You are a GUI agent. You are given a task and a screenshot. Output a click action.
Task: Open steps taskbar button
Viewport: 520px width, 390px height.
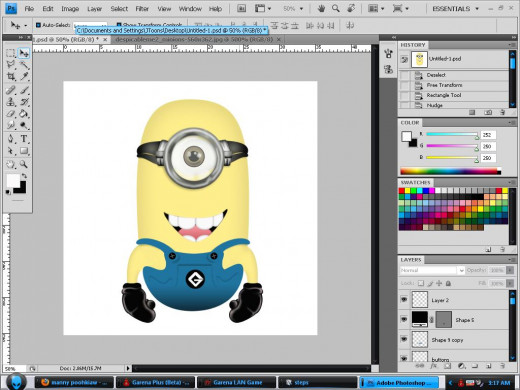click(x=317, y=382)
